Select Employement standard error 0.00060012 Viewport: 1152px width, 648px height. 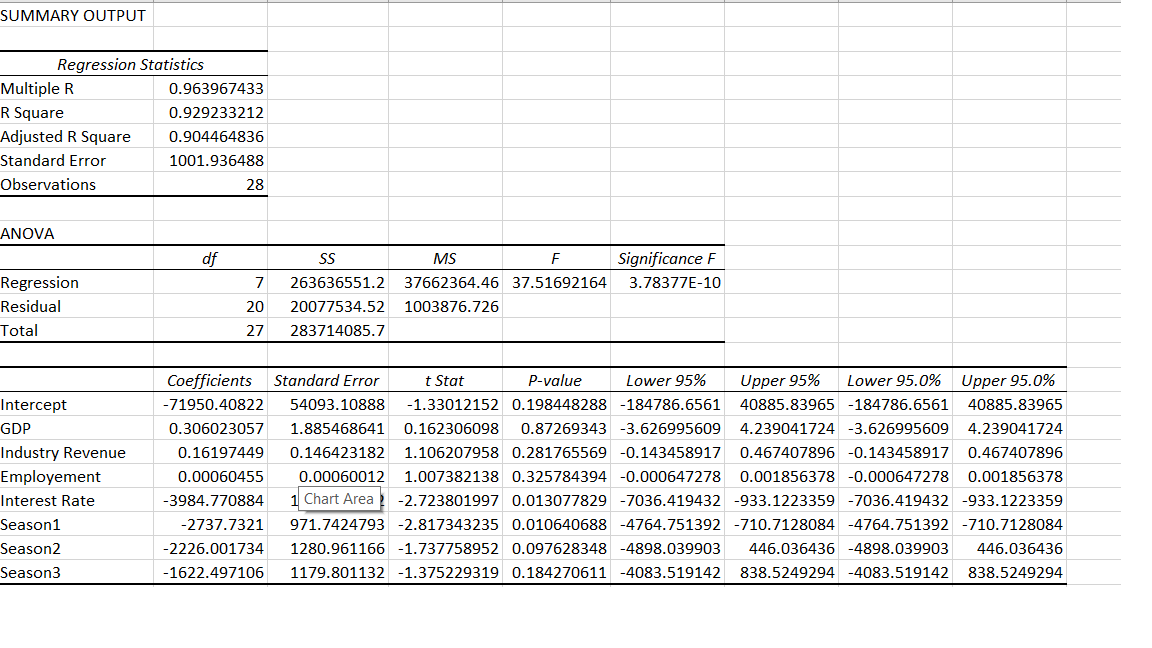click(328, 476)
